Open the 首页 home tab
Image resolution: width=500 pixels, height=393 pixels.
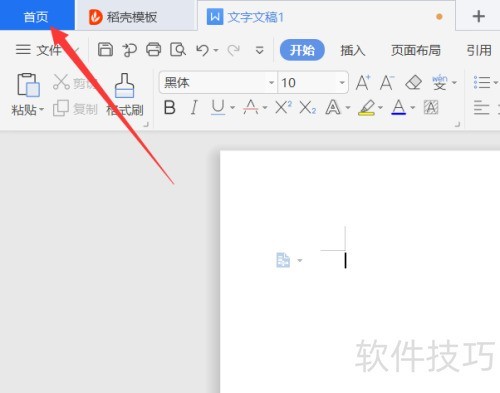coord(37,15)
